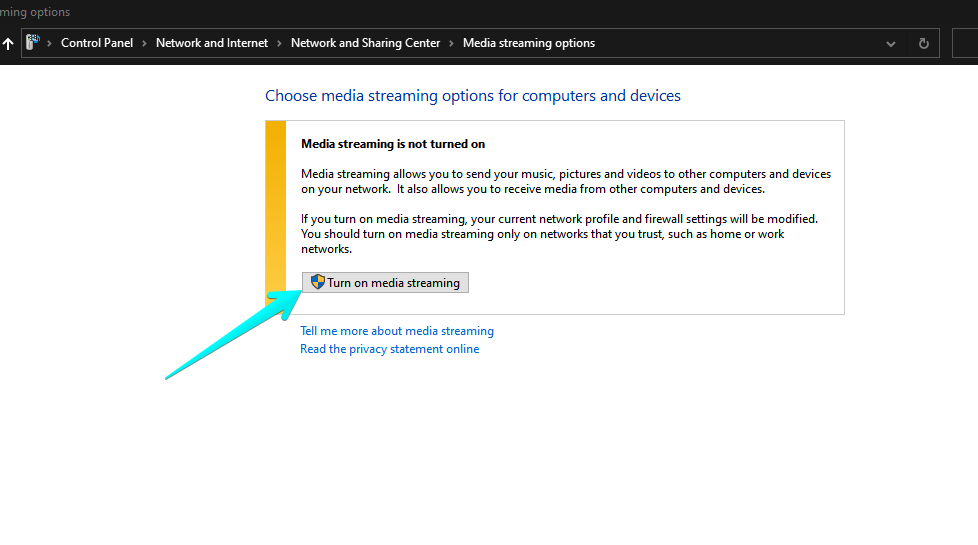Open Network and Sharing Center breadcrumb
This screenshot has height=545, width=978.
coord(365,43)
